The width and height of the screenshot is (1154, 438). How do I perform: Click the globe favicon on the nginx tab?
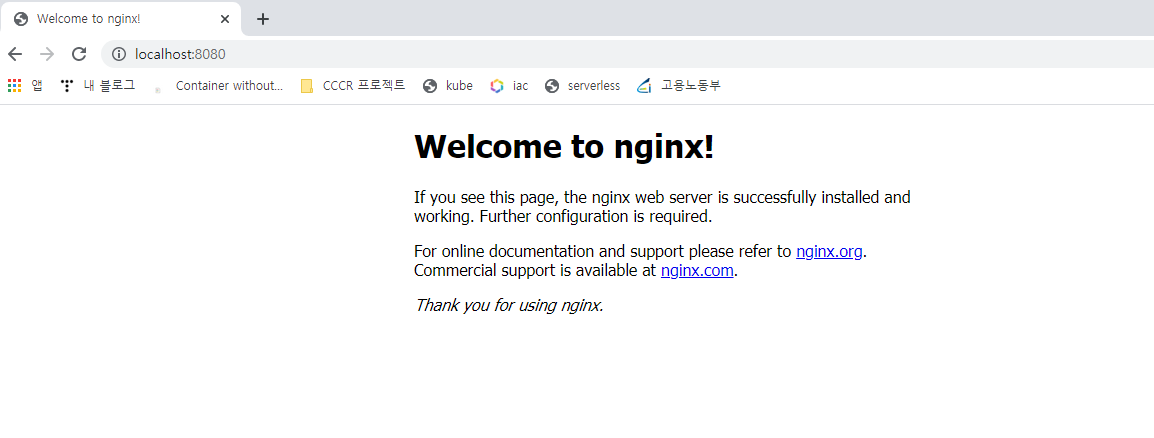pyautogui.click(x=21, y=19)
